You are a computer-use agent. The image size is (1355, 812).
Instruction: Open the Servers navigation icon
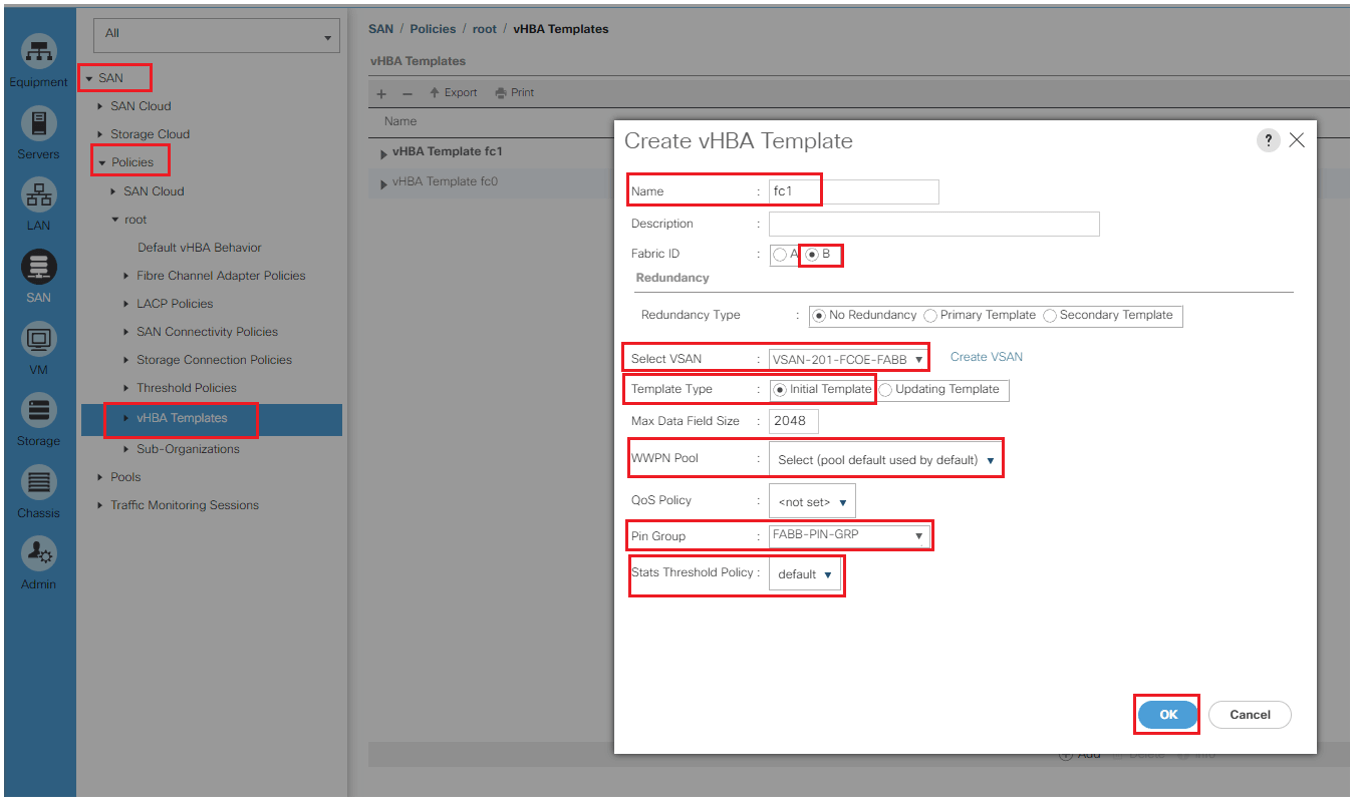pos(39,123)
